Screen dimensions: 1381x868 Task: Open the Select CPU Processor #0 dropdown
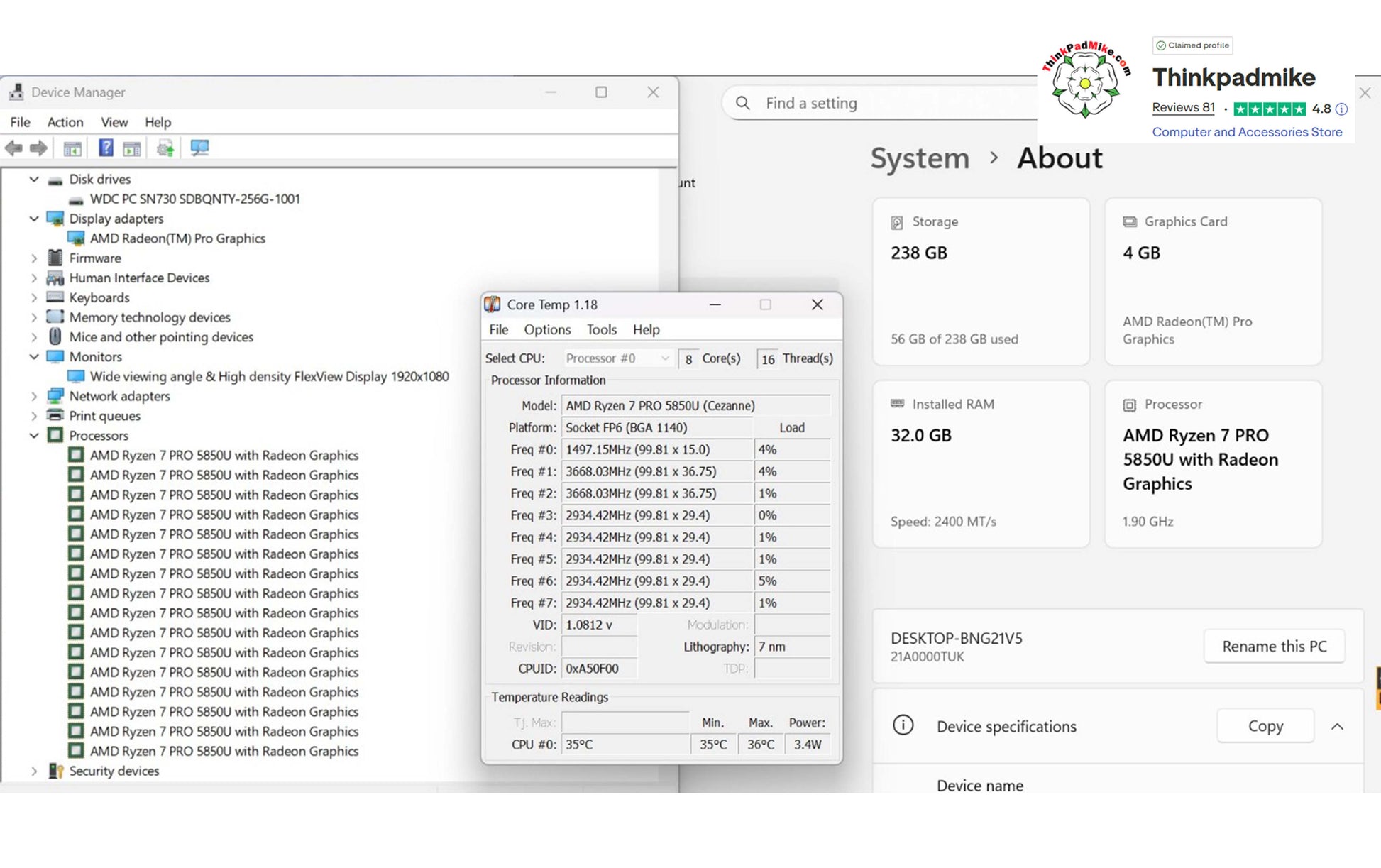point(617,358)
